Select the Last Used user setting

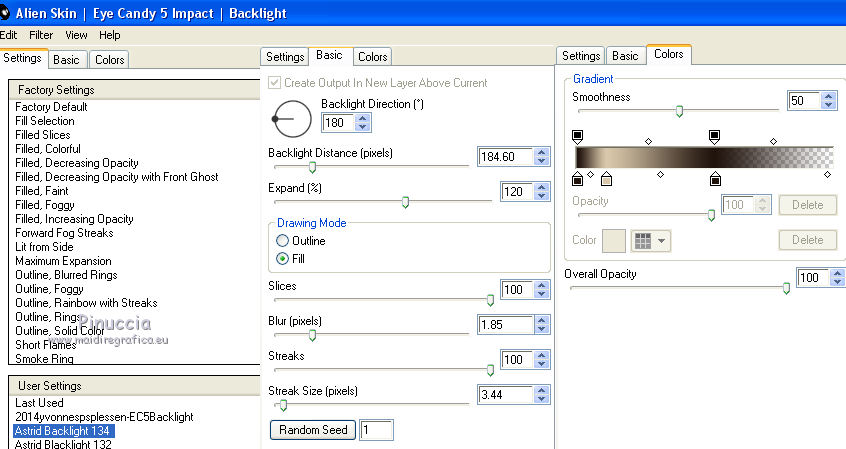tap(39, 403)
